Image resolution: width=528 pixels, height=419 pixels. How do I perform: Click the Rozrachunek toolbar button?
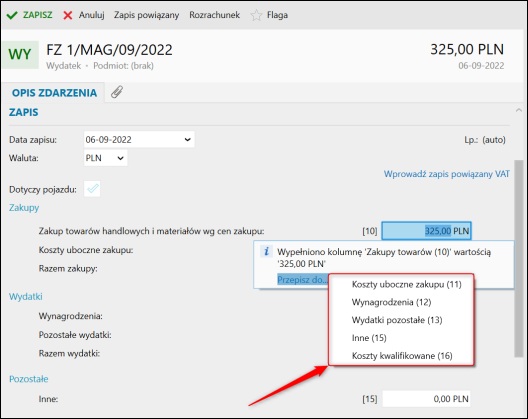214,15
